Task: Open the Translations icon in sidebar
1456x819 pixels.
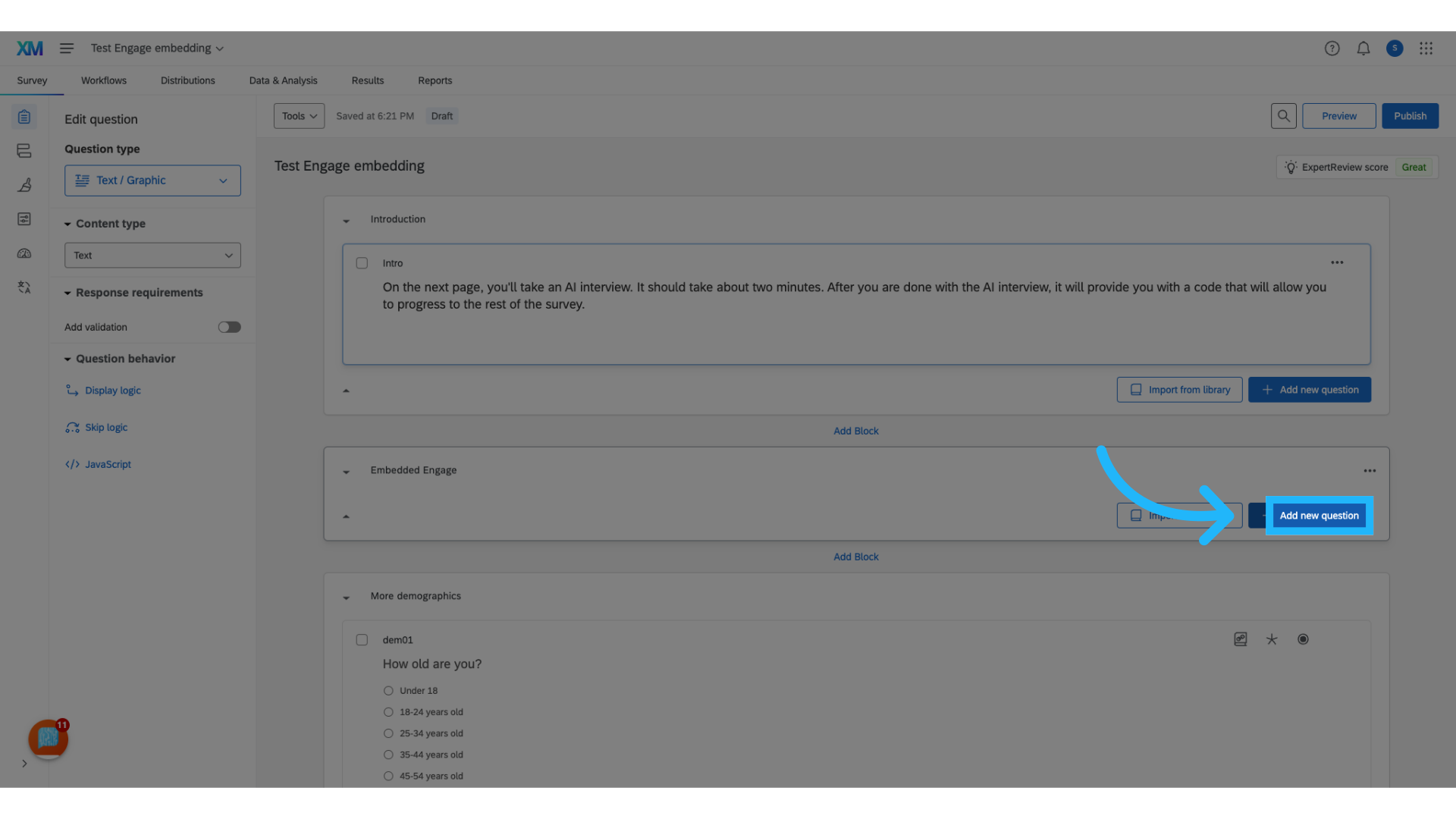Action: 24,287
